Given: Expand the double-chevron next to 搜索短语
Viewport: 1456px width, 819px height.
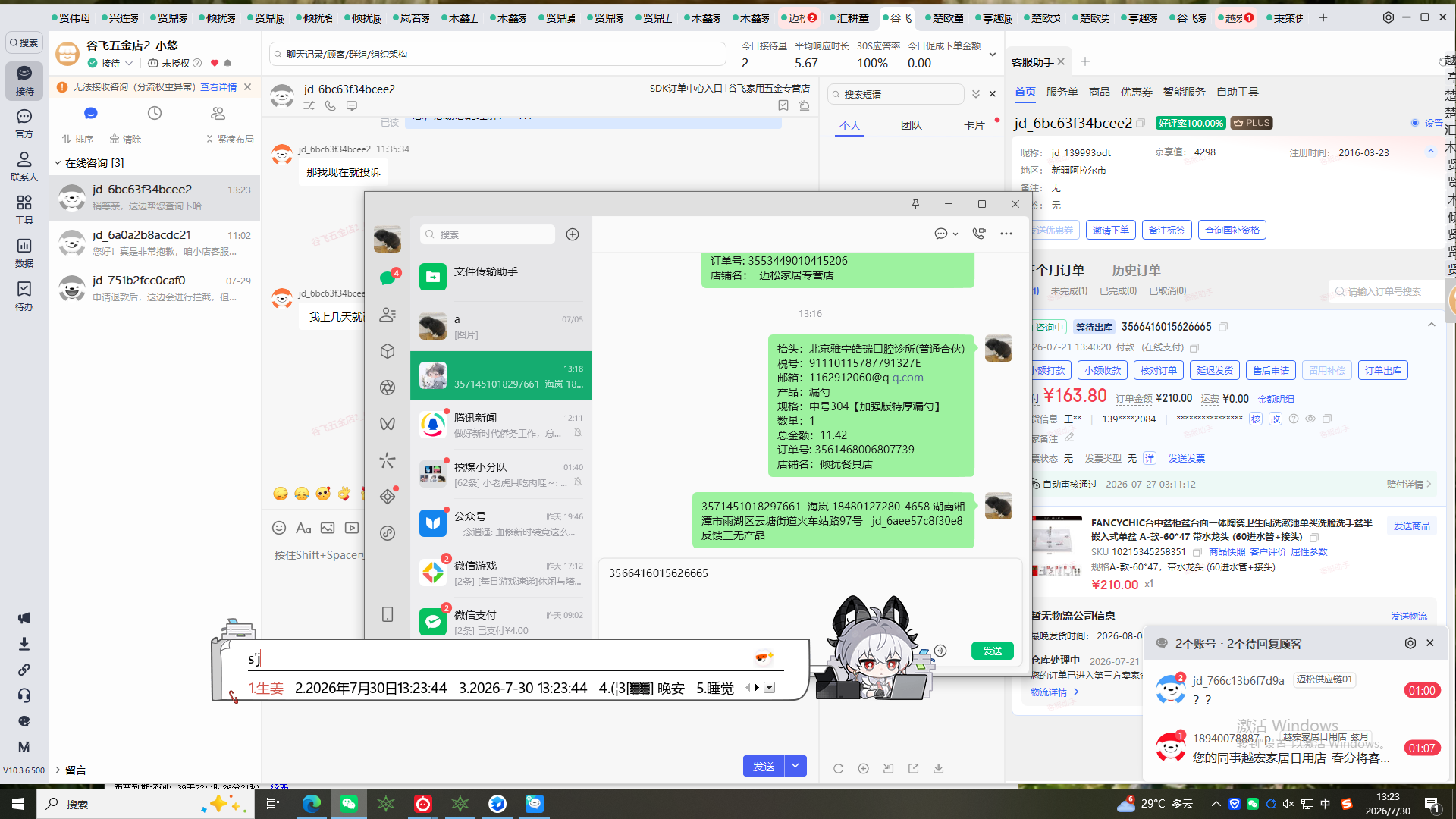Looking at the screenshot, I should pos(976,94).
